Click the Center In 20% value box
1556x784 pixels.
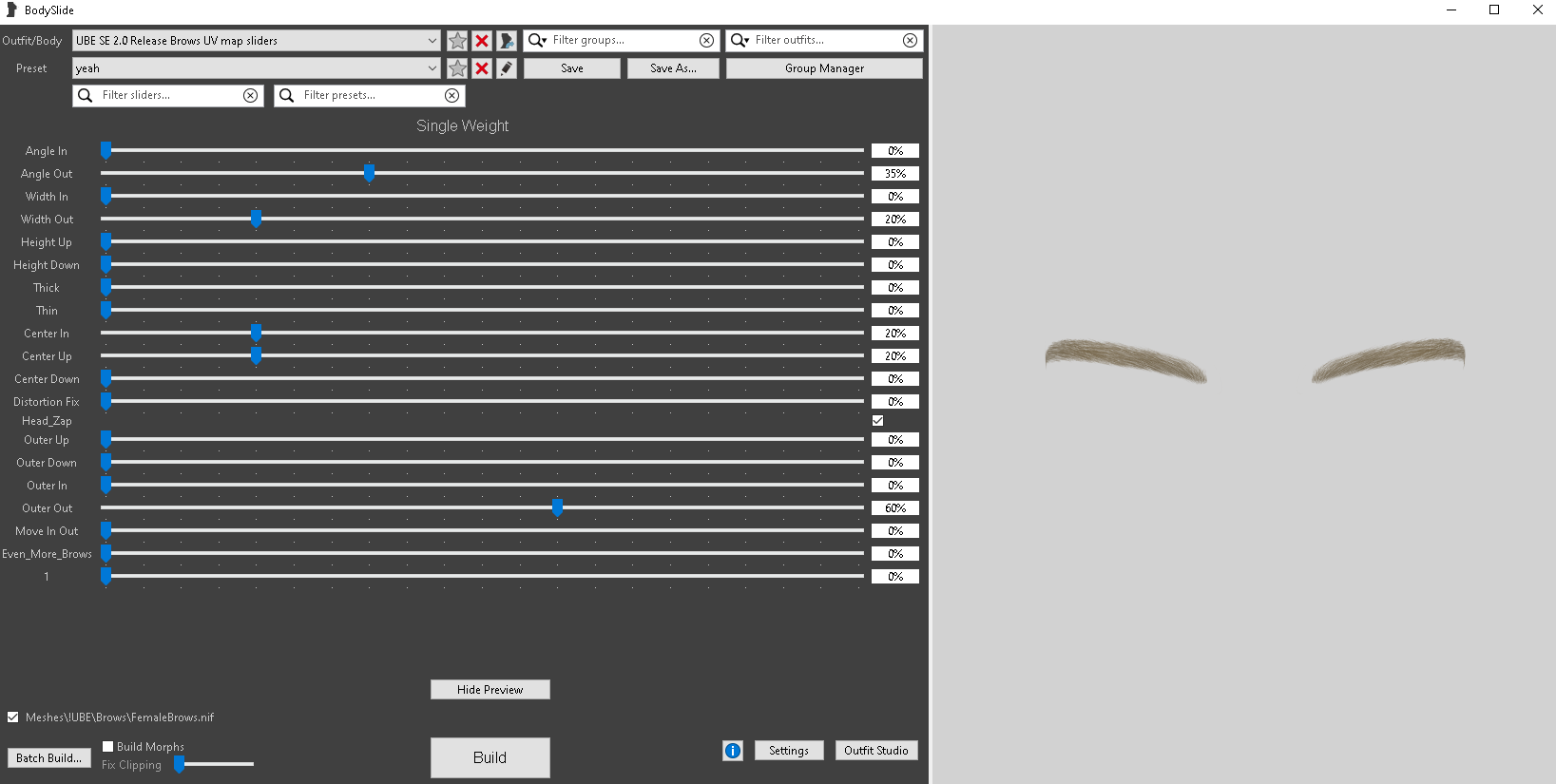895,334
